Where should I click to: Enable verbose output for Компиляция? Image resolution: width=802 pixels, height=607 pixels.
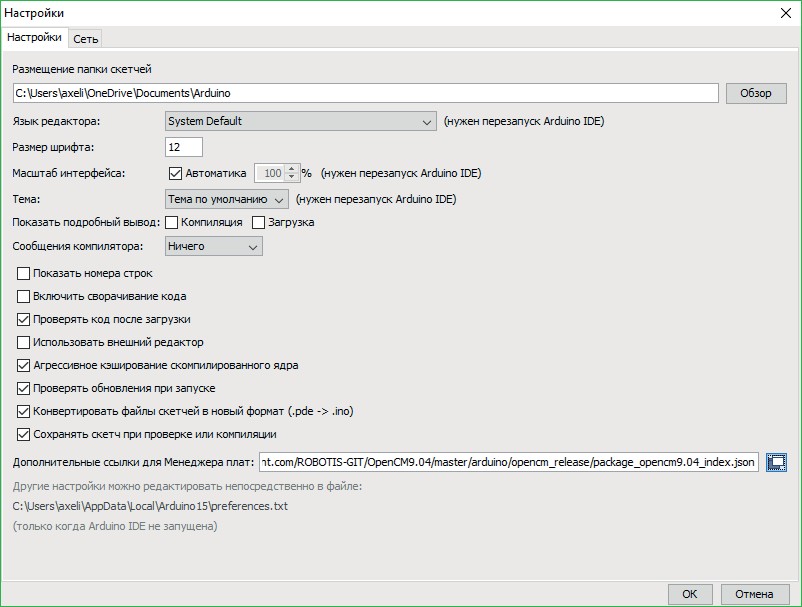coord(172,222)
